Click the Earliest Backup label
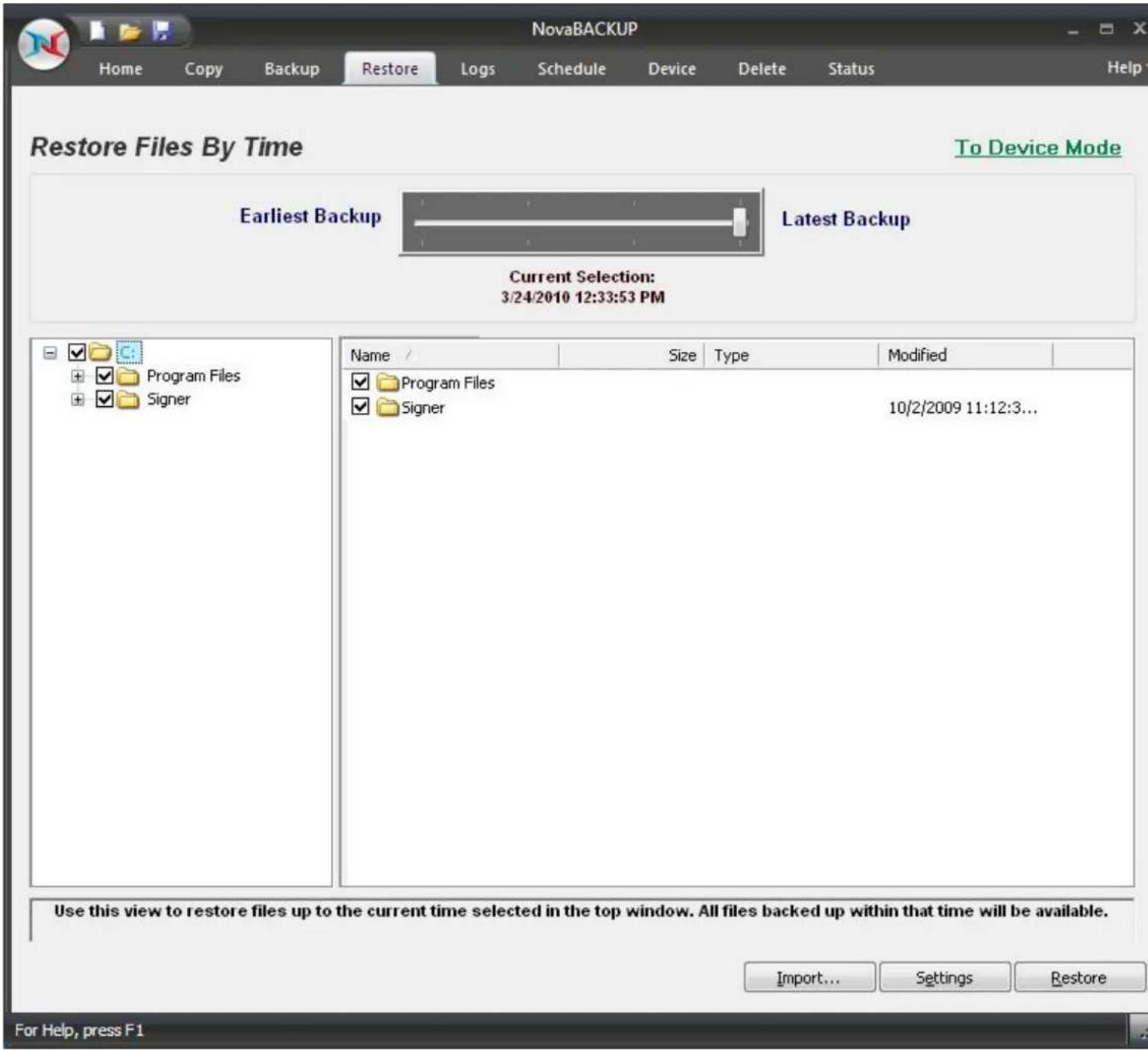Screen dimensions: 1148x1050 pyautogui.click(x=310, y=216)
